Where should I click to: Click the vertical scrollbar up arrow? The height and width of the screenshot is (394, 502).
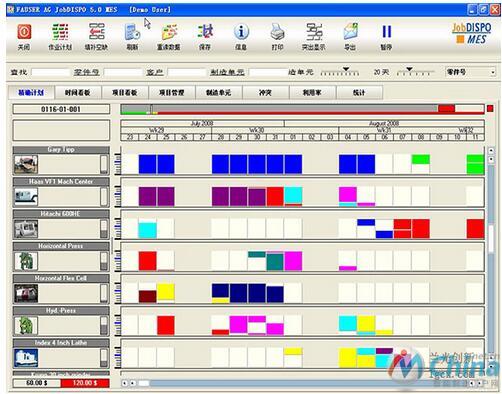(491, 151)
